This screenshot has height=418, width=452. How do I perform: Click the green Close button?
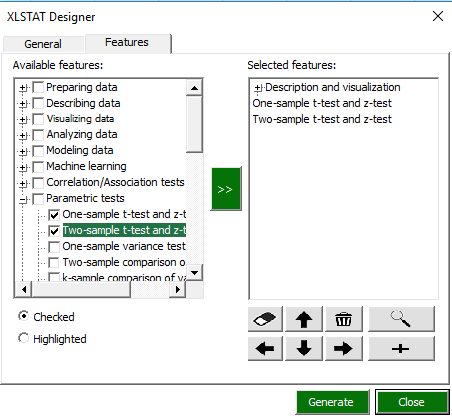(x=411, y=402)
